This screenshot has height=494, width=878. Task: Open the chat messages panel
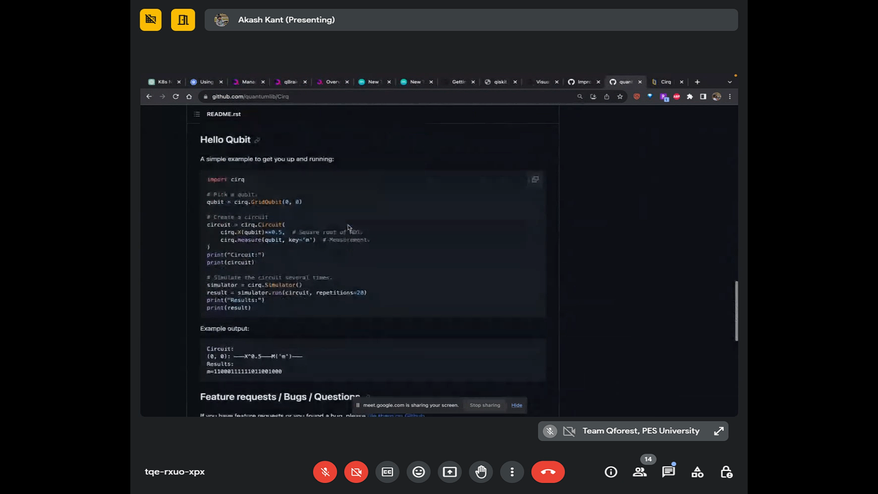[669, 472]
